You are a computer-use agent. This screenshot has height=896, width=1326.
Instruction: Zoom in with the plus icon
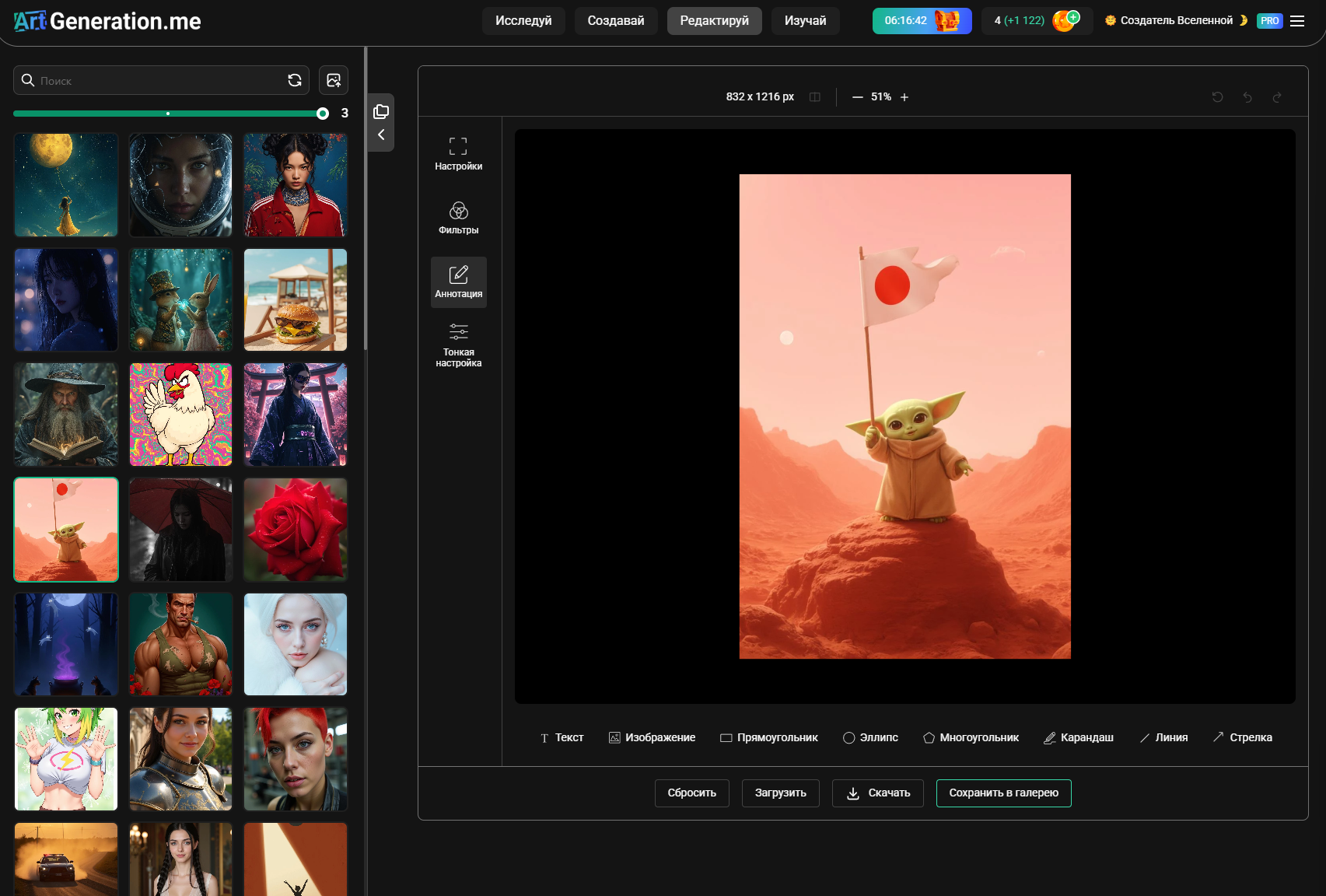click(x=904, y=97)
